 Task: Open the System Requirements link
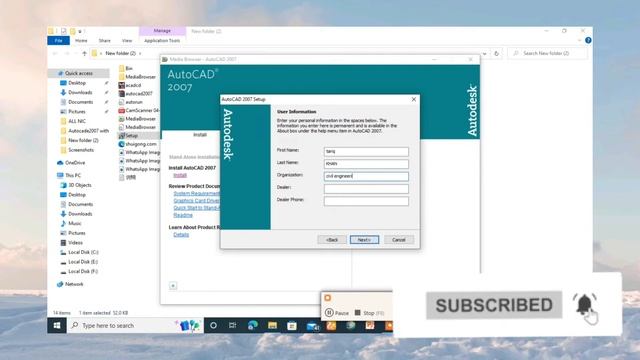tap(196, 193)
